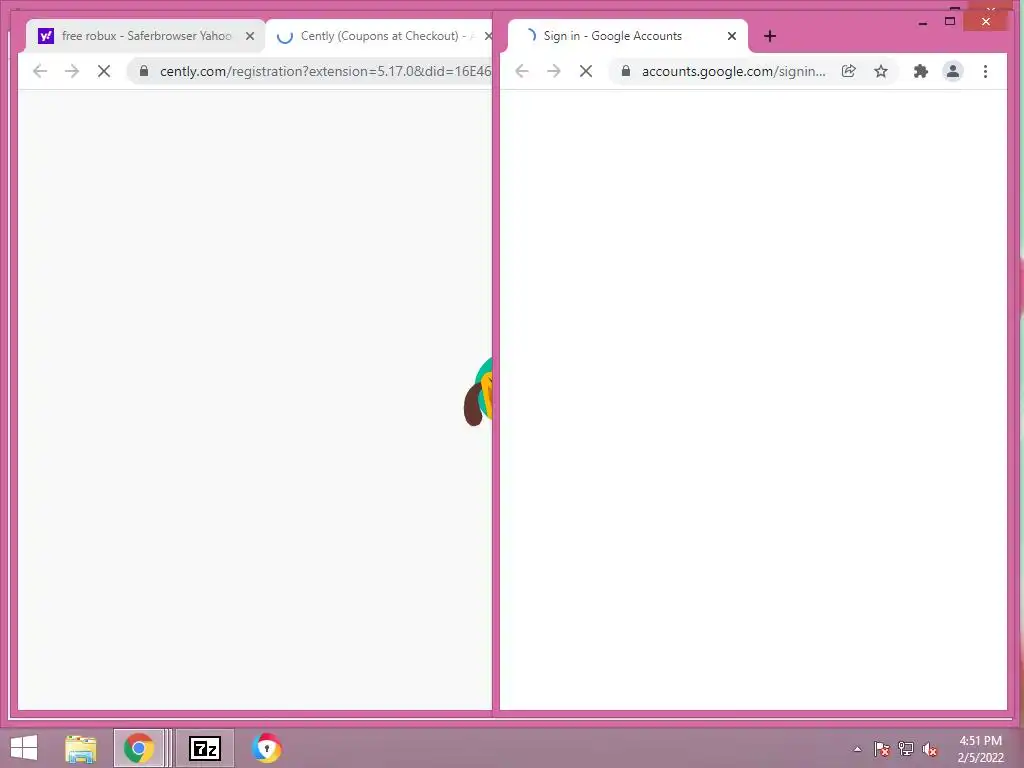
Task: Open the shielded browser taskbar icon
Action: click(x=266, y=748)
